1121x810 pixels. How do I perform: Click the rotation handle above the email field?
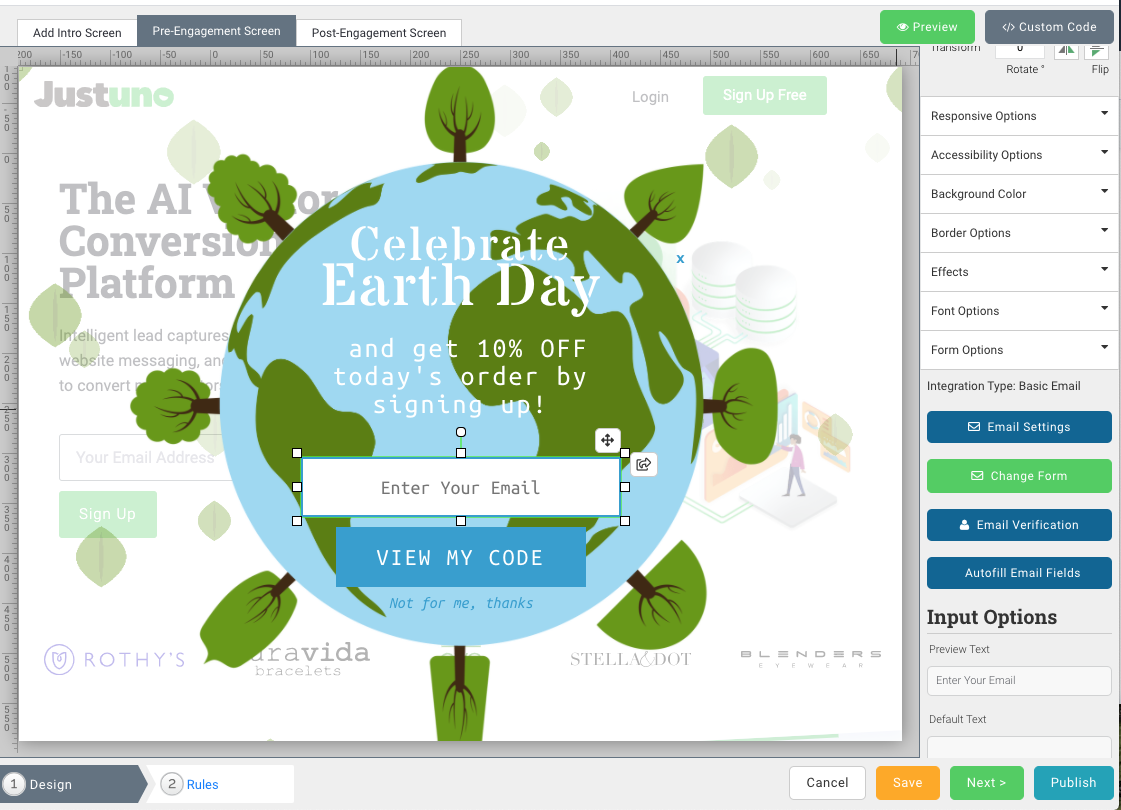point(461,432)
